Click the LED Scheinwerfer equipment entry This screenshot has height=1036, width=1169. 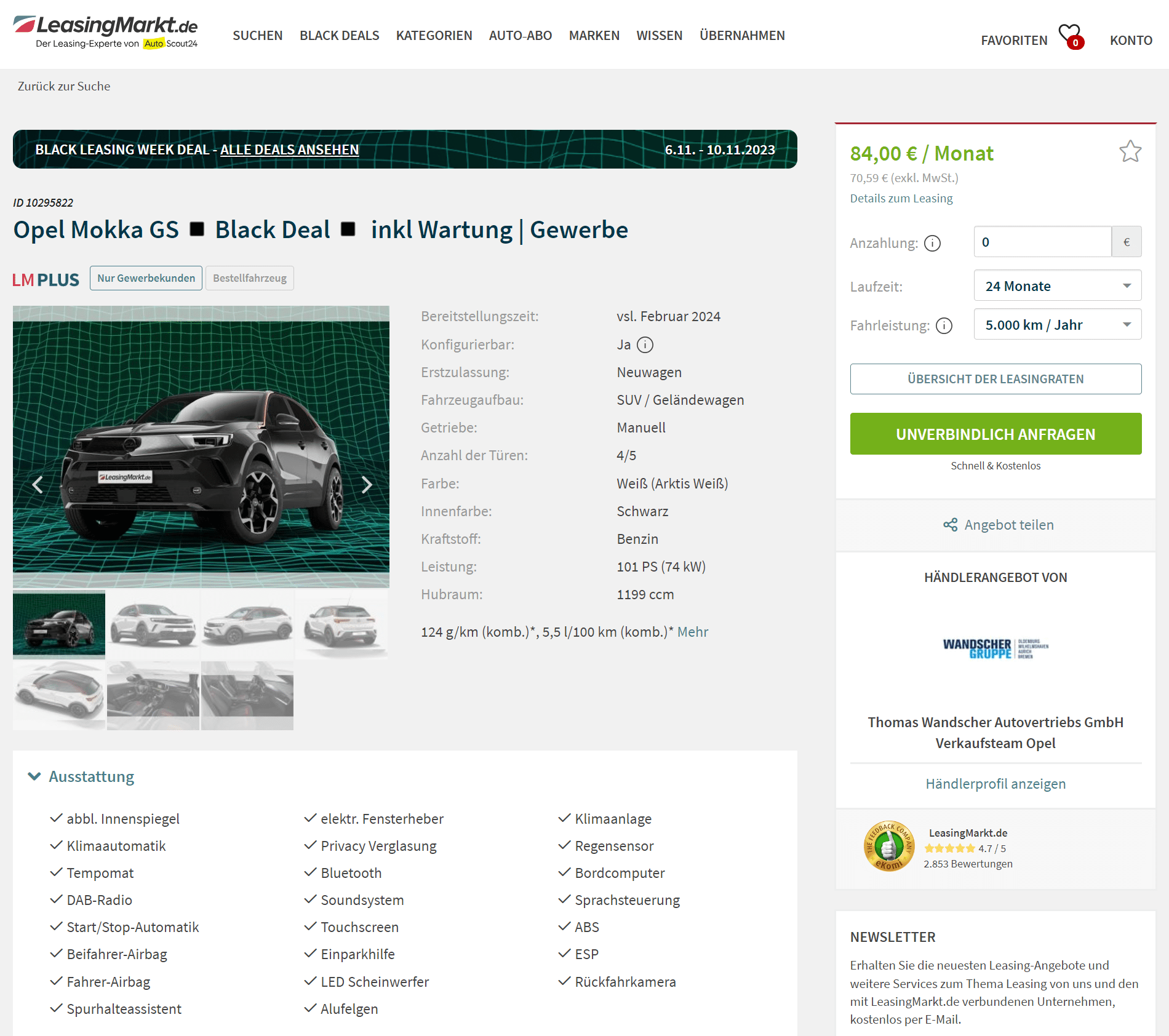pos(375,982)
